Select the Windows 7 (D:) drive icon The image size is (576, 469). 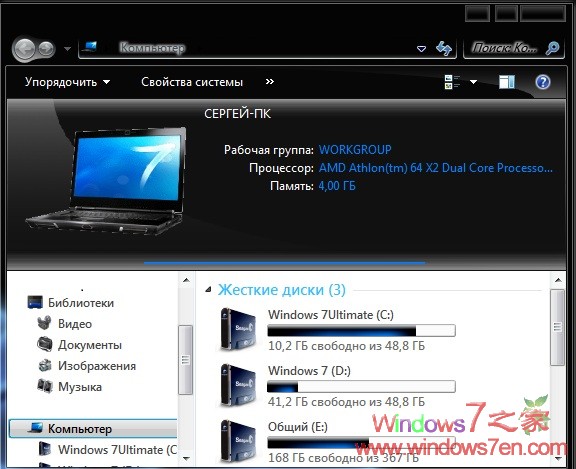(x=238, y=385)
